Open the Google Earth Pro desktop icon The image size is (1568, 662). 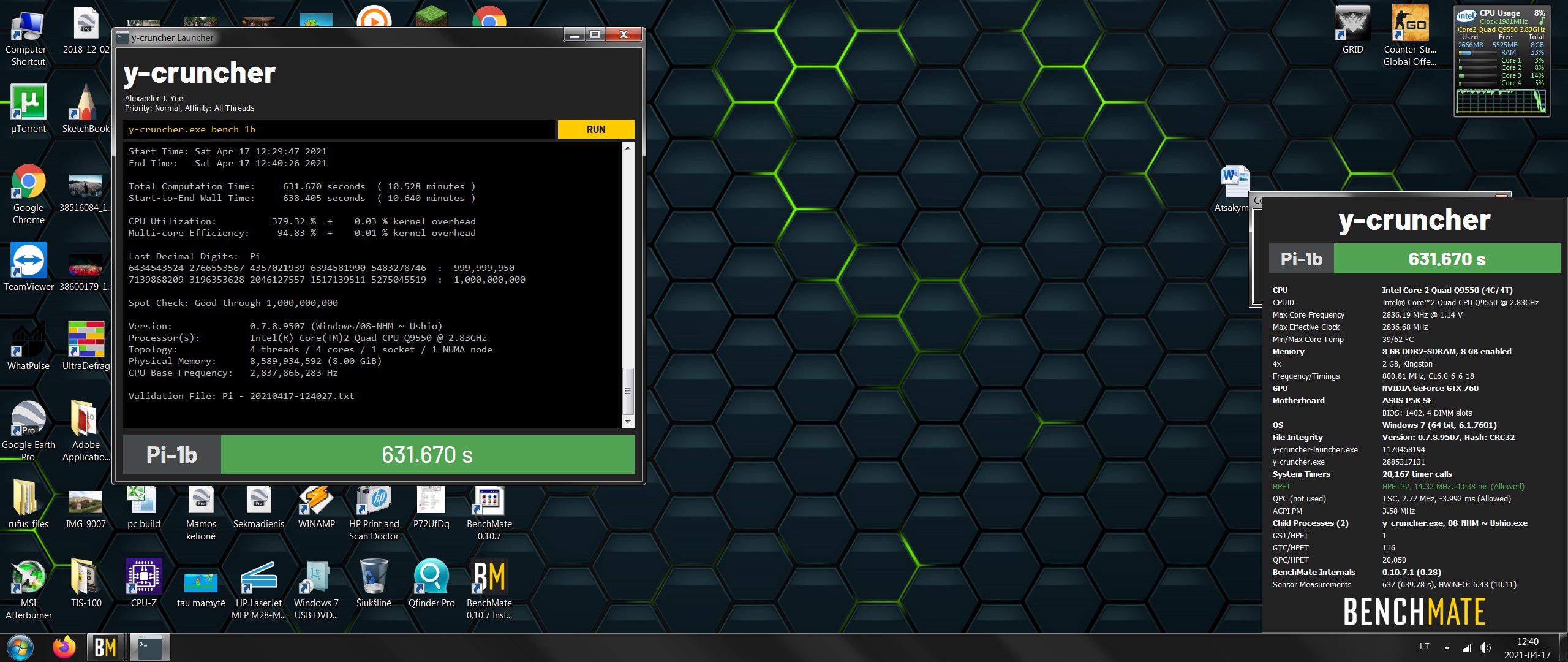28,431
